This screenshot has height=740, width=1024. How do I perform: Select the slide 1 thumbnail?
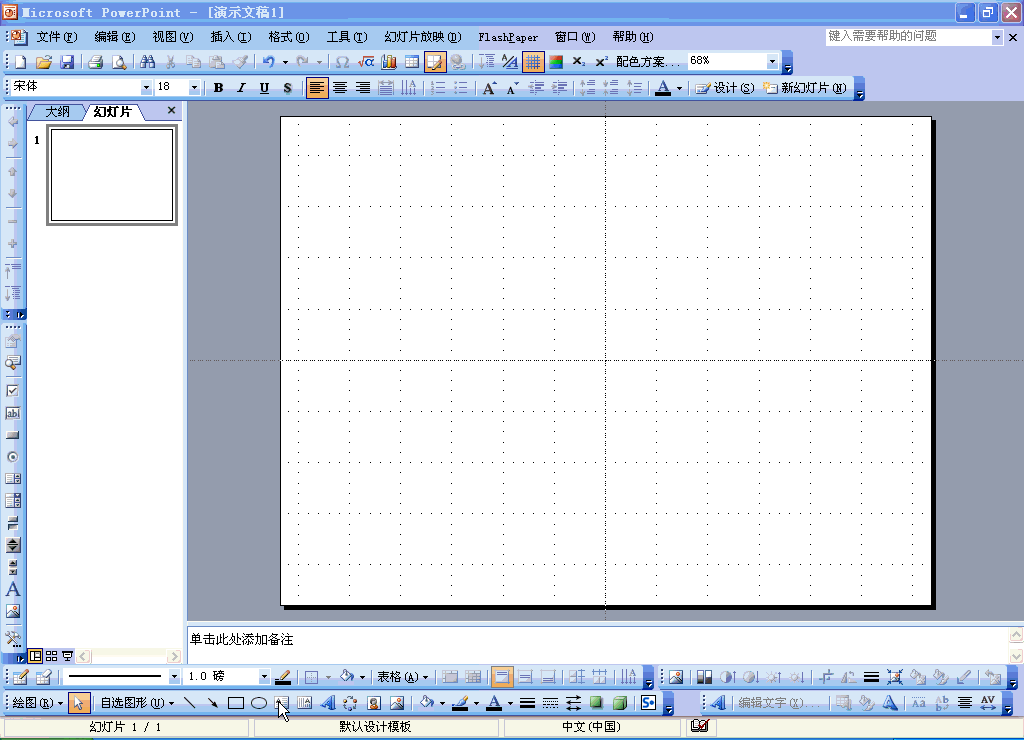pos(112,175)
